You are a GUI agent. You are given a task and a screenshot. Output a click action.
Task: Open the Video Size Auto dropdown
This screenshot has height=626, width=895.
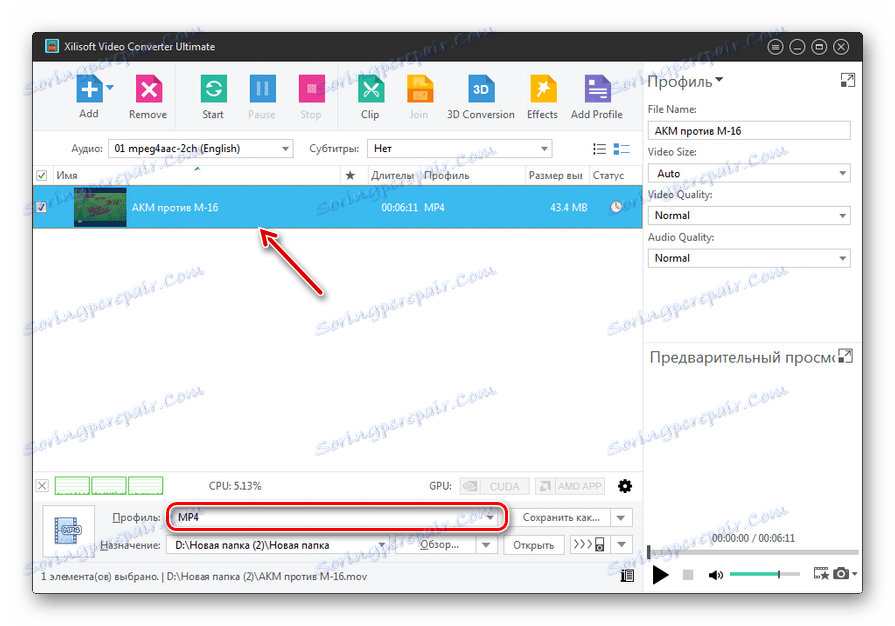pyautogui.click(x=749, y=173)
